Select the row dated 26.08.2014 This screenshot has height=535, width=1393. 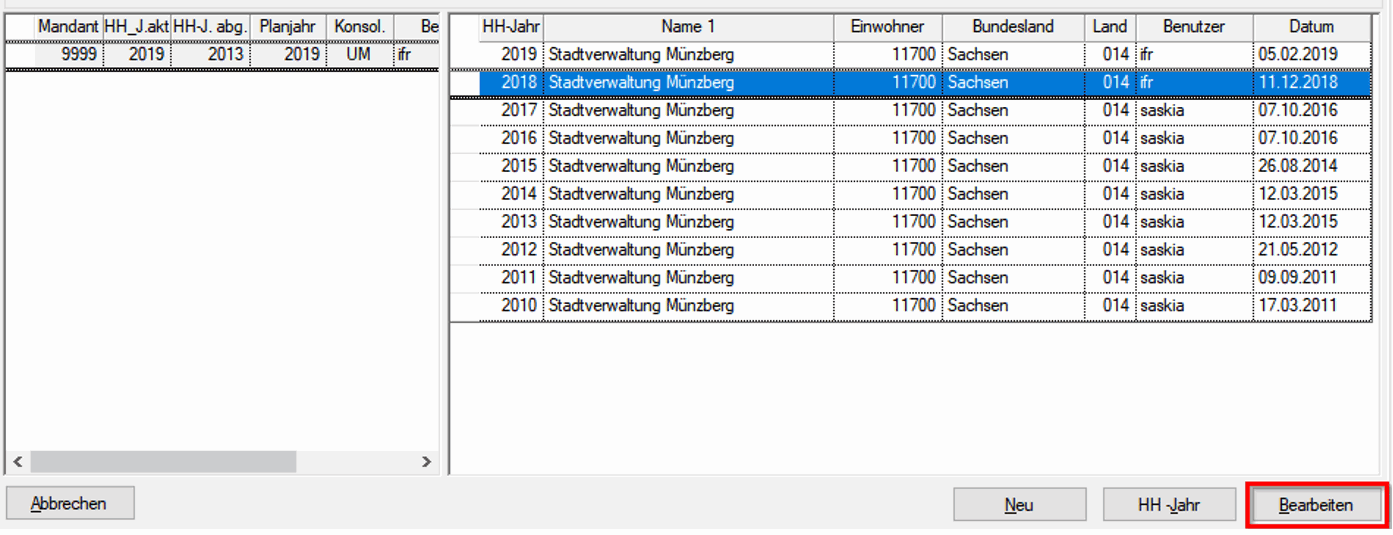coord(1311,166)
